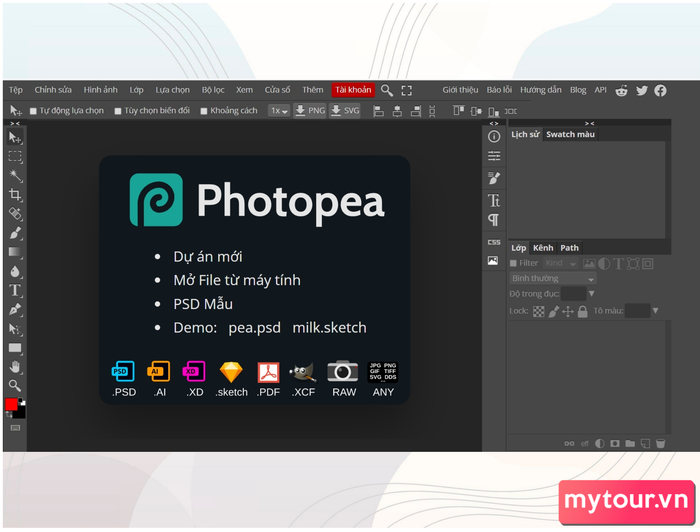
Task: Enable Khoảng cách checkbox
Action: (x=204, y=111)
